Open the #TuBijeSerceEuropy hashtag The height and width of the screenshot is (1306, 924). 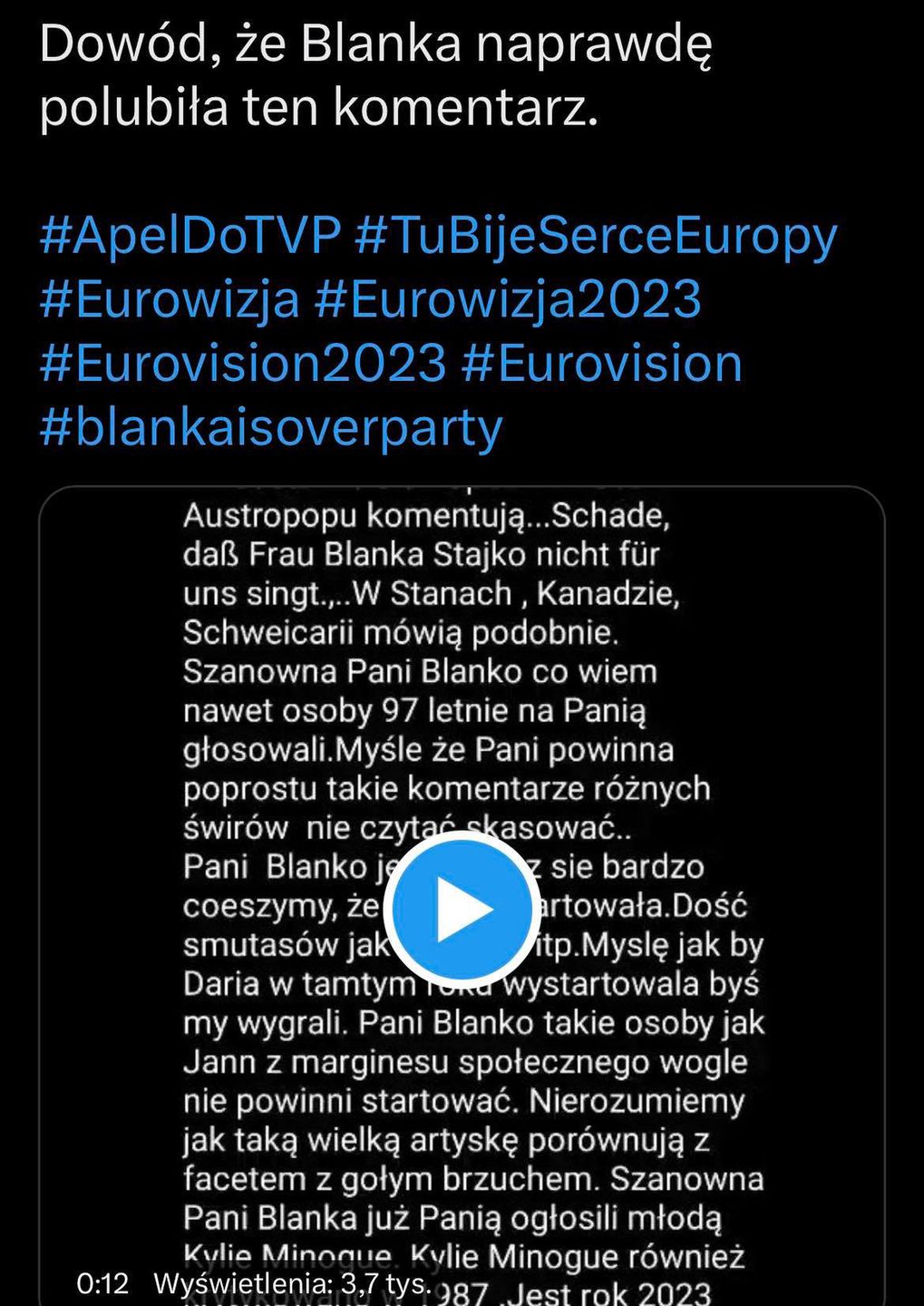595,236
